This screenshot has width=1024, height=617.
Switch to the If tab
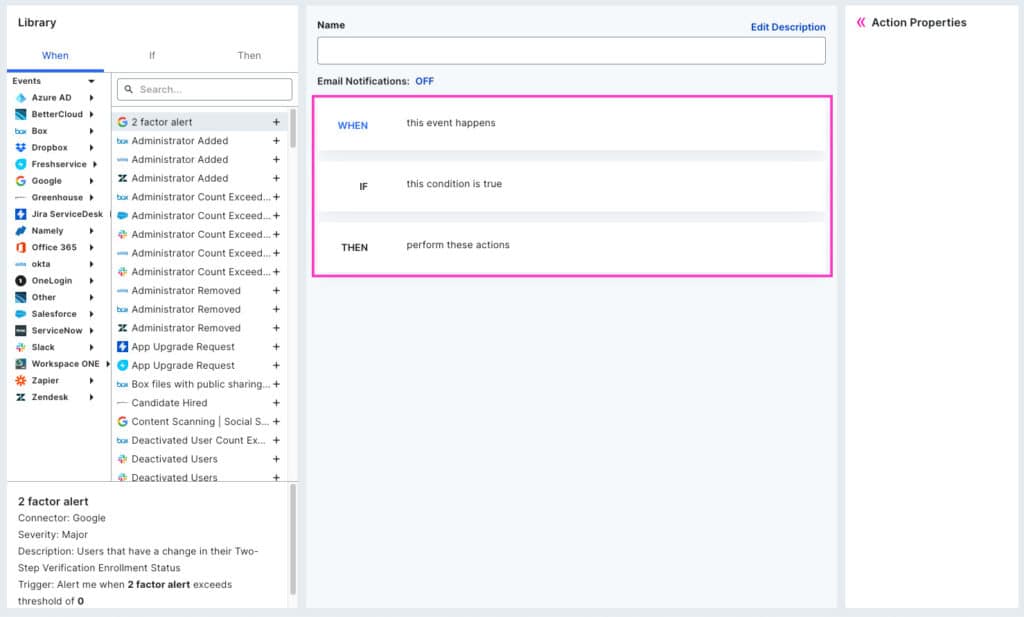152,55
